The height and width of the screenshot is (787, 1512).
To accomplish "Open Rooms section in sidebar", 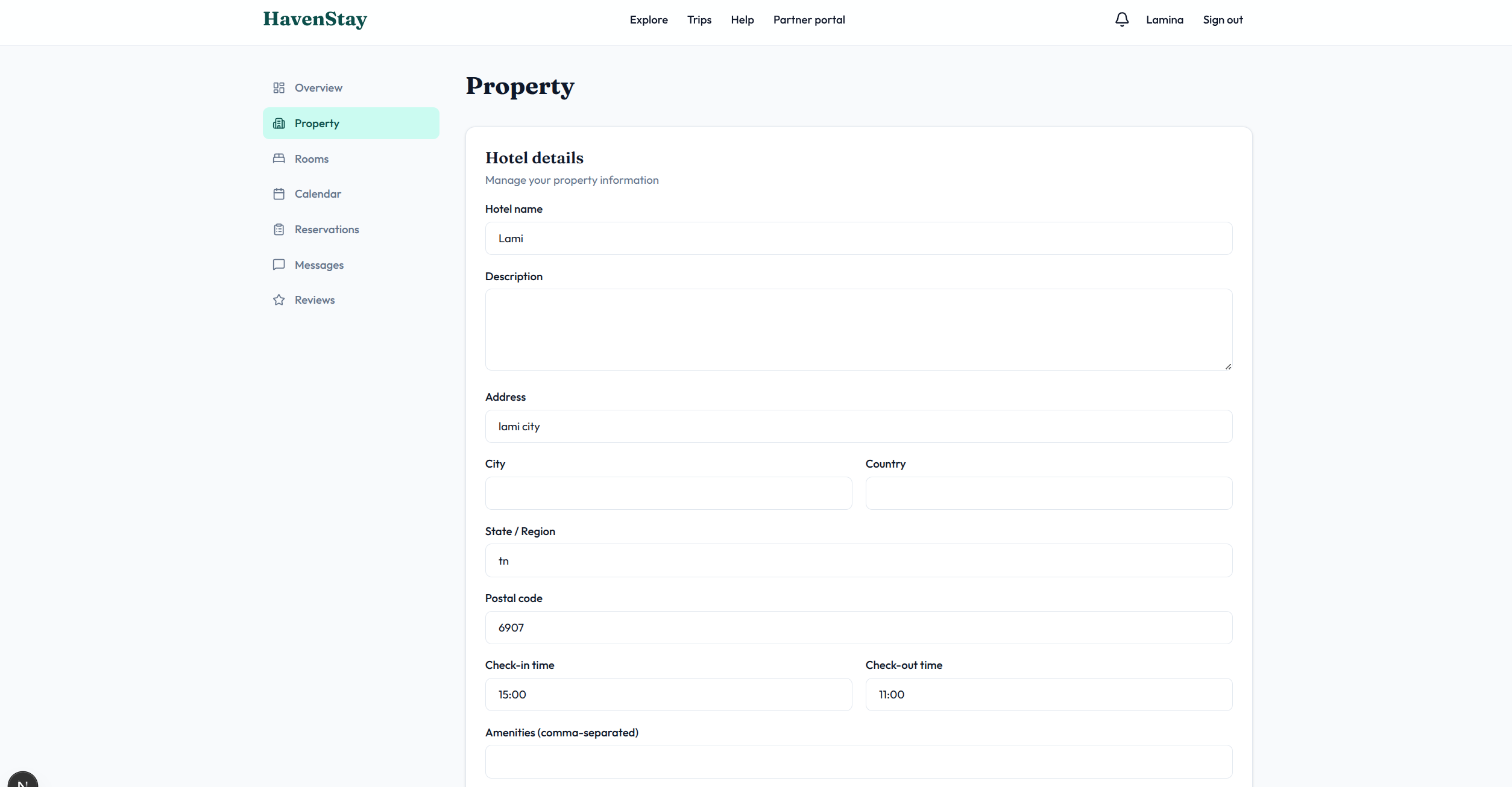I will tap(351, 158).
